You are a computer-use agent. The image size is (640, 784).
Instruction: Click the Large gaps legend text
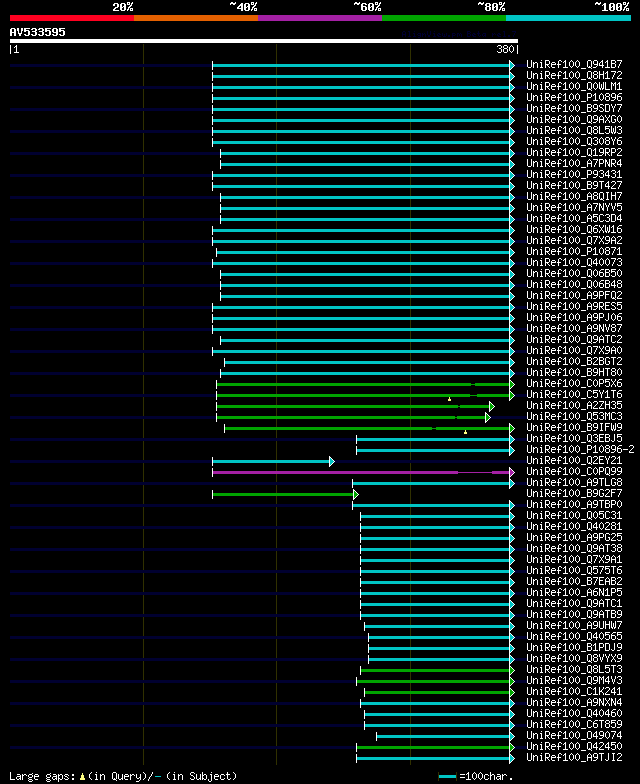tap(42, 776)
